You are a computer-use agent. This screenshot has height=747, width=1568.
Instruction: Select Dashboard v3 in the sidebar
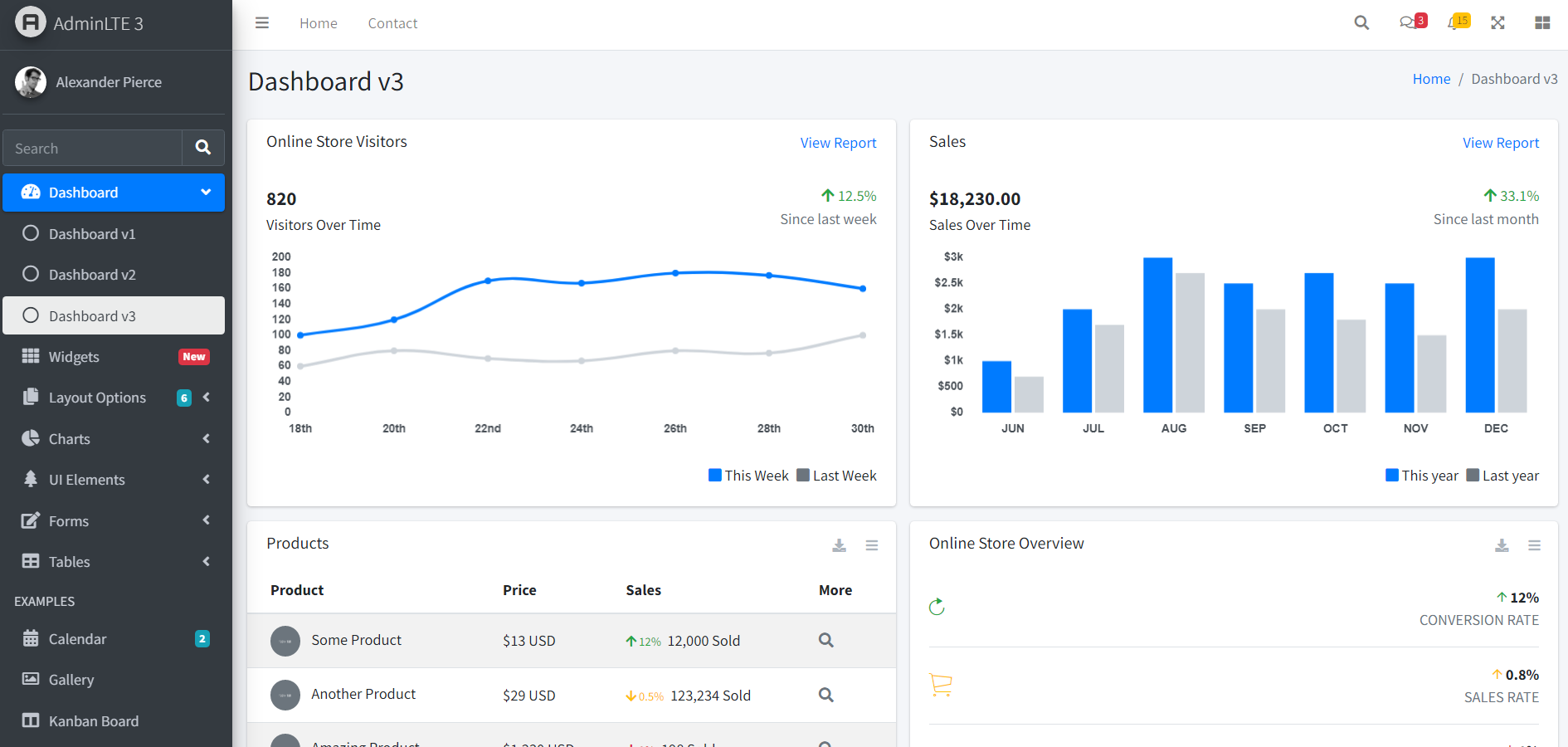tap(114, 315)
